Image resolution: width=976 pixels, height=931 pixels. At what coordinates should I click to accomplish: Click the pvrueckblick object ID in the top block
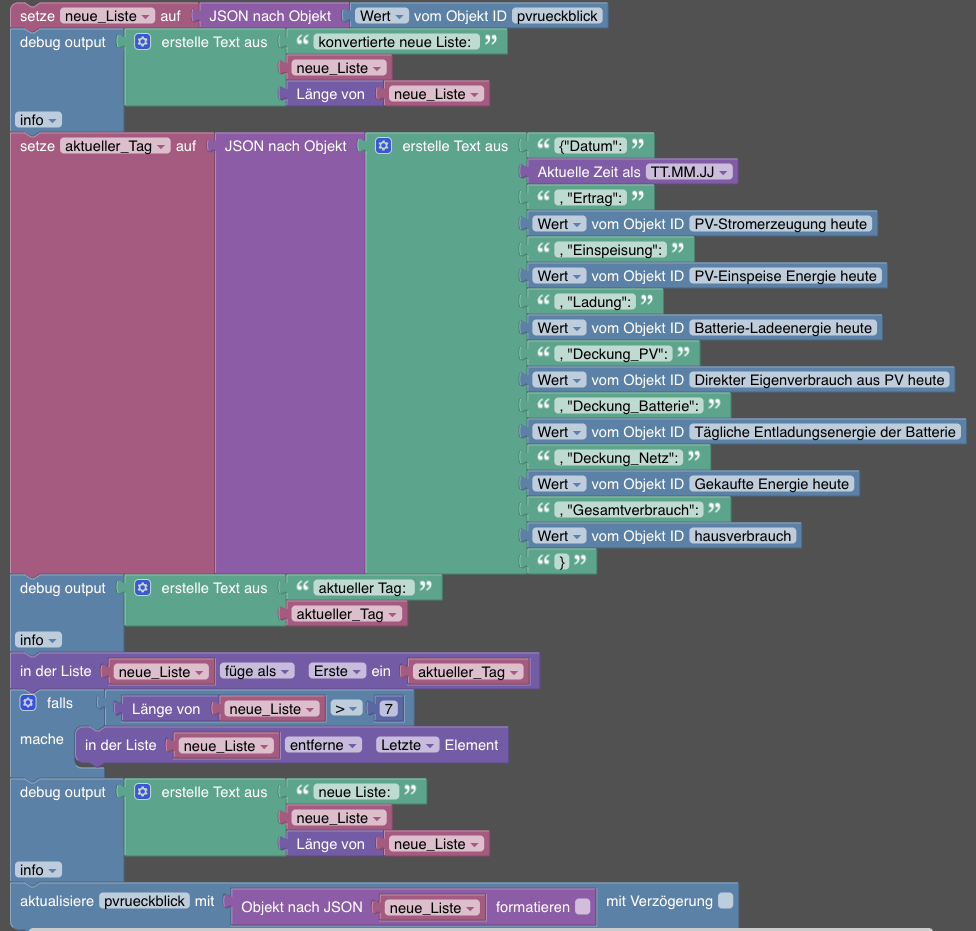click(556, 16)
